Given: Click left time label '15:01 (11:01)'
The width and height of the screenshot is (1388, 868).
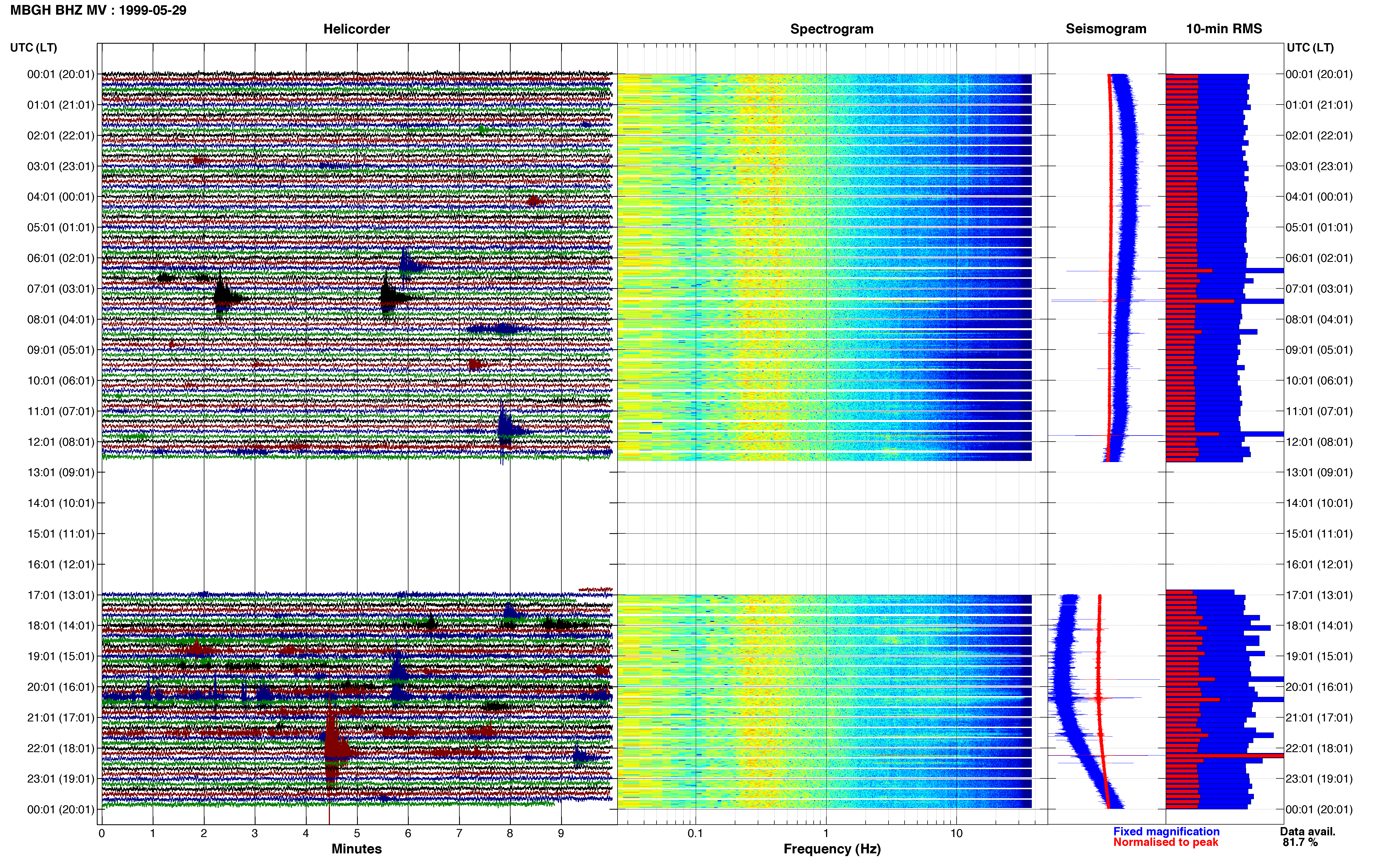Looking at the screenshot, I should coord(61,534).
